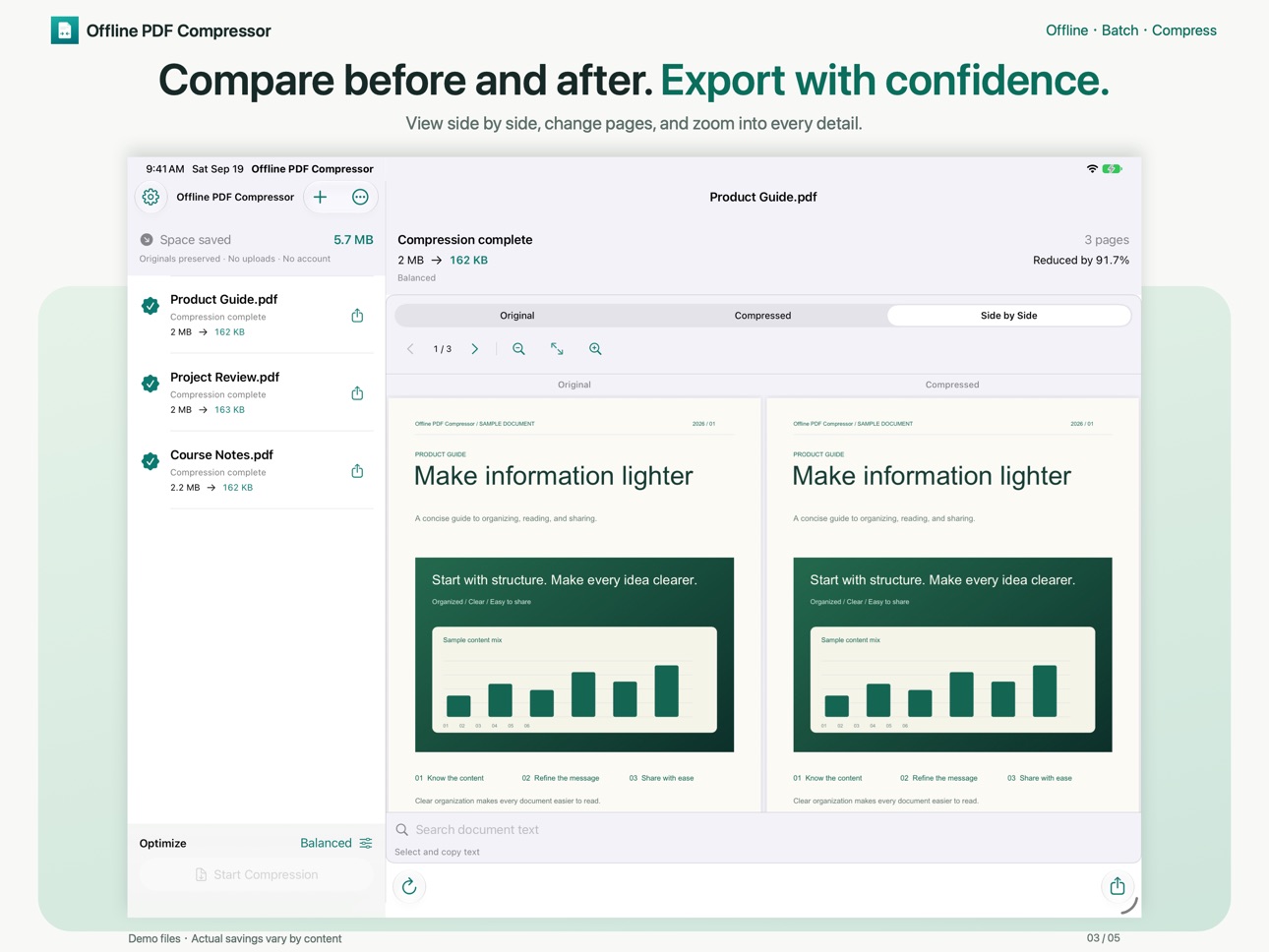Click the 3 pages label
Screen dimensions: 1269x952
click(x=1107, y=240)
